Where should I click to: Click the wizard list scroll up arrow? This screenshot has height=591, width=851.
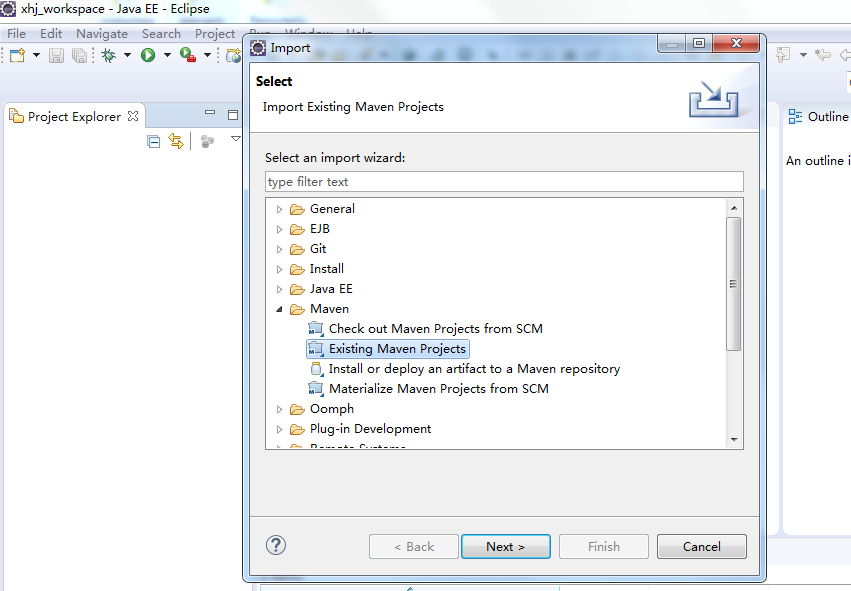point(734,208)
